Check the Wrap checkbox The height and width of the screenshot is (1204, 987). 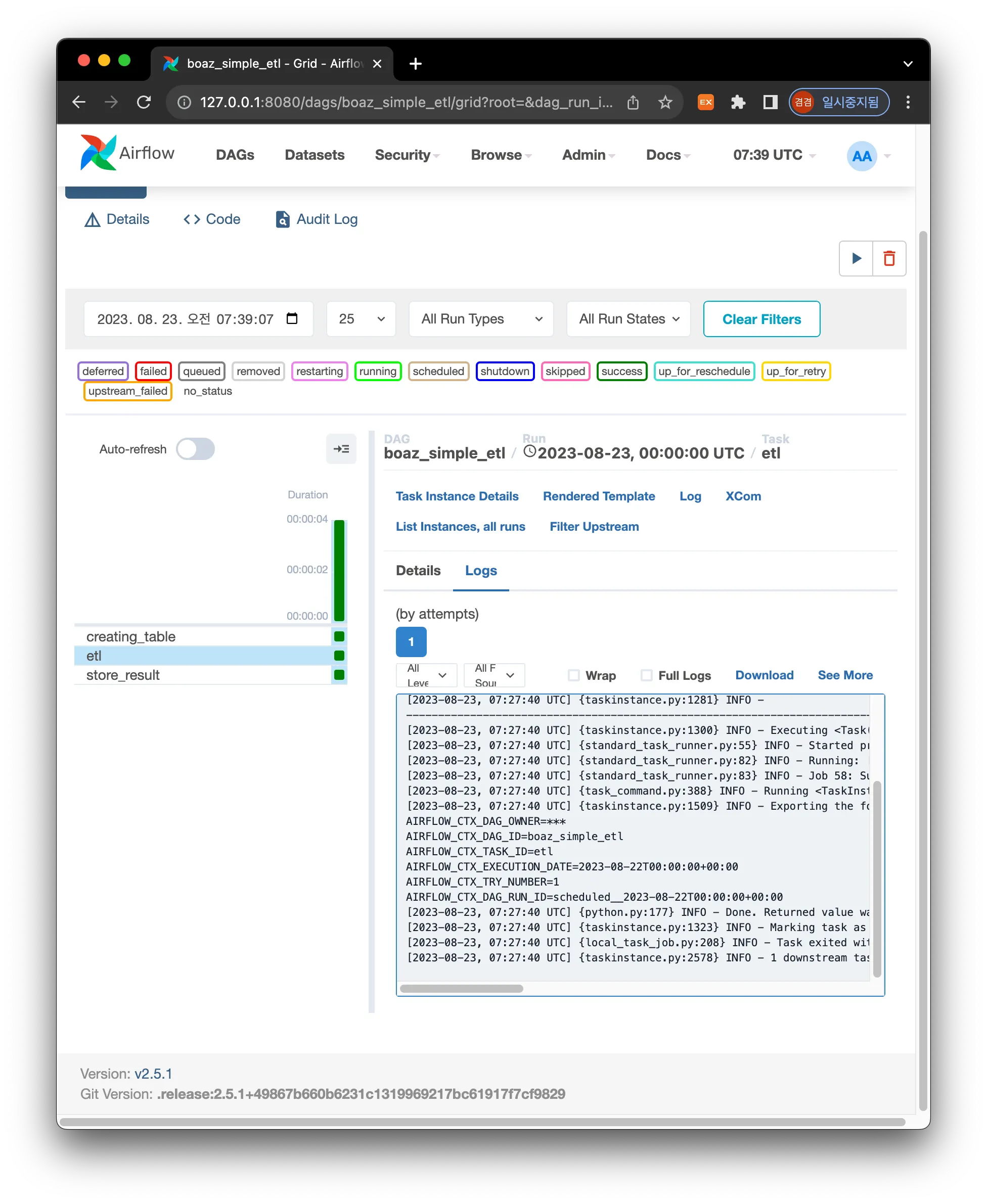pos(574,675)
